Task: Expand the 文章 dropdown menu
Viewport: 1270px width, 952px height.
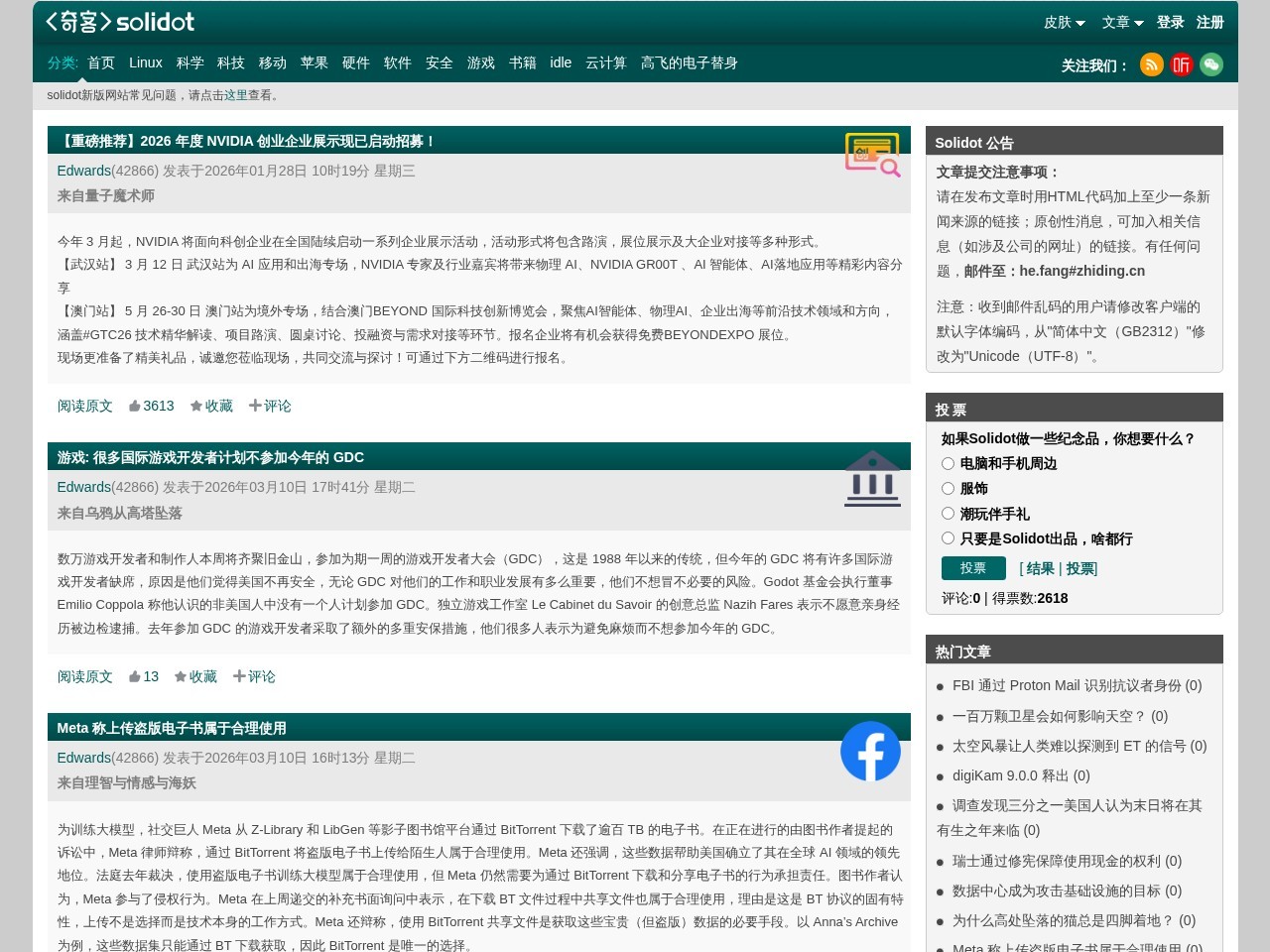Action: [1122, 22]
